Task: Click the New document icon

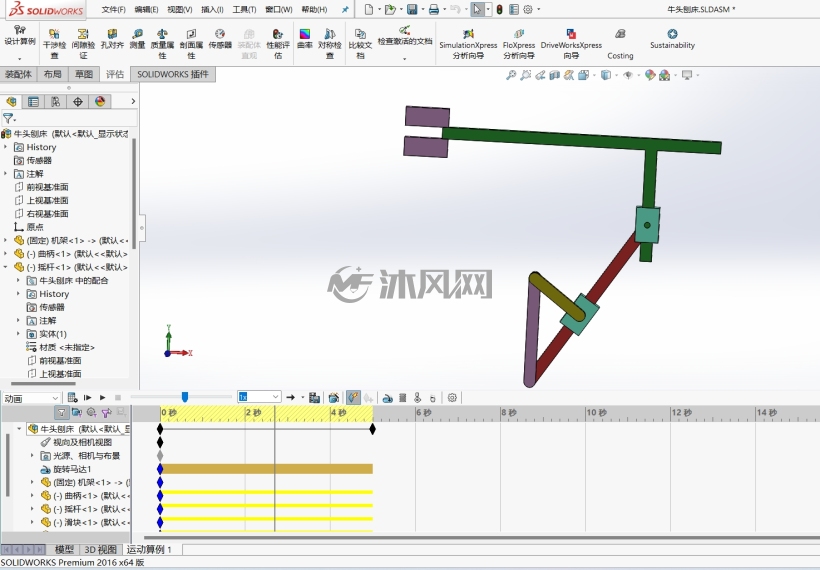Action: (x=369, y=9)
